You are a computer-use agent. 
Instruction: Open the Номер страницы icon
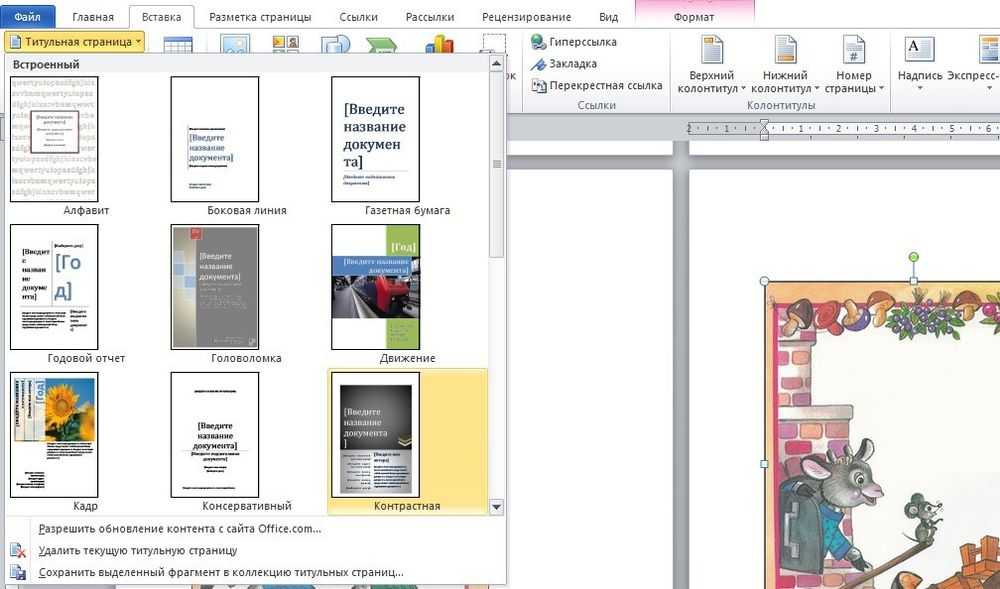coord(853,50)
